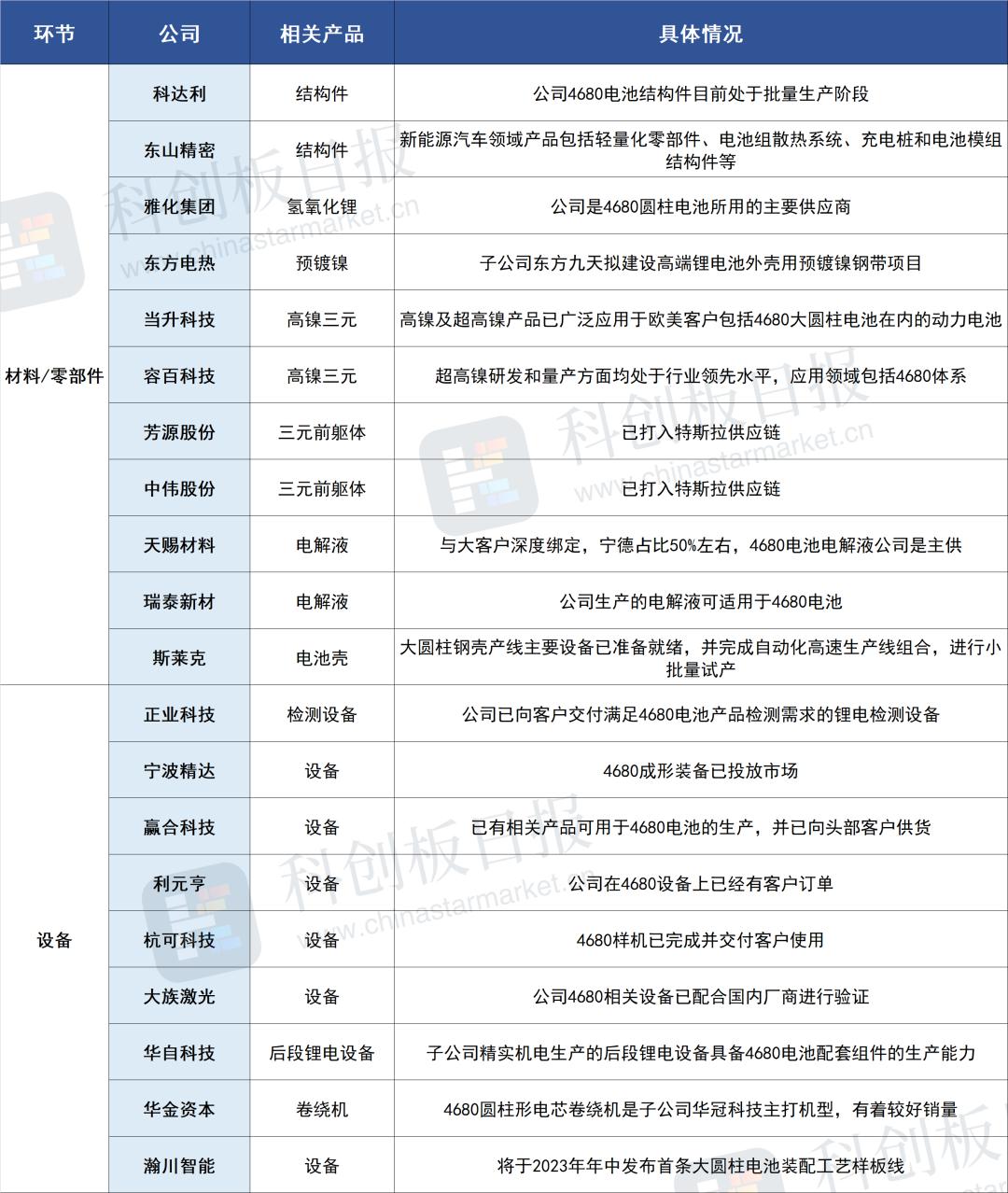
Task: Click the 公司 column header
Action: click(179, 34)
